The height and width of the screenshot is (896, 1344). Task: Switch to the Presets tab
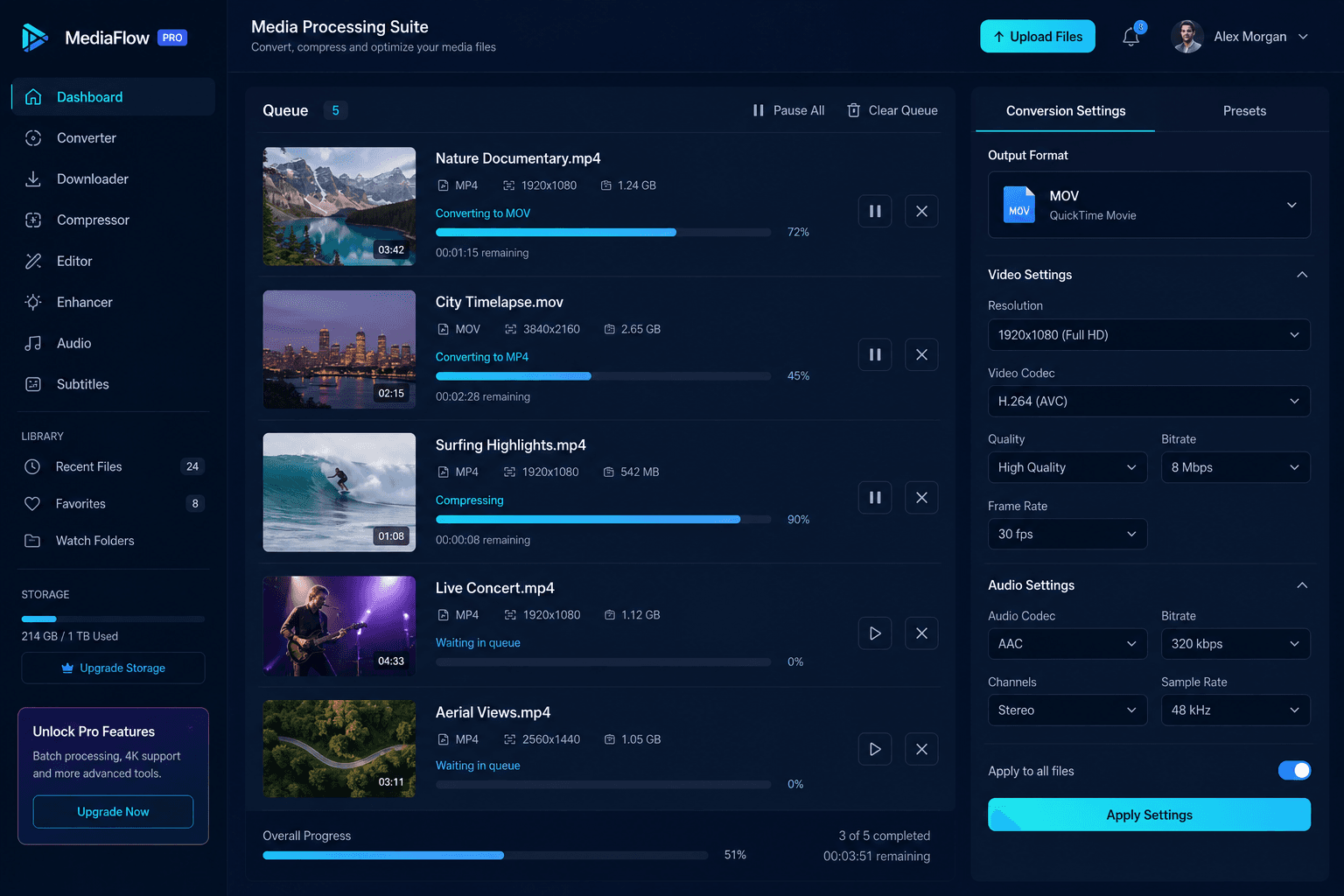(1244, 111)
